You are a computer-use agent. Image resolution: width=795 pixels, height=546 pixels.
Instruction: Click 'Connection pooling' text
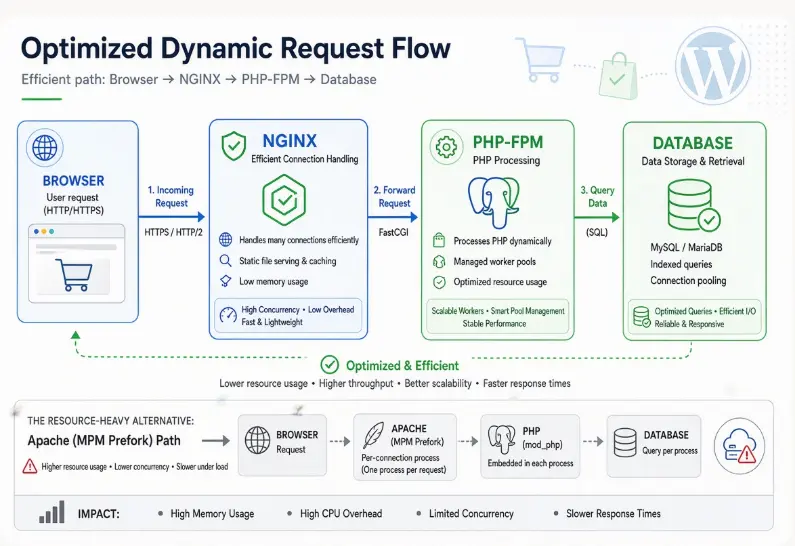tap(688, 281)
